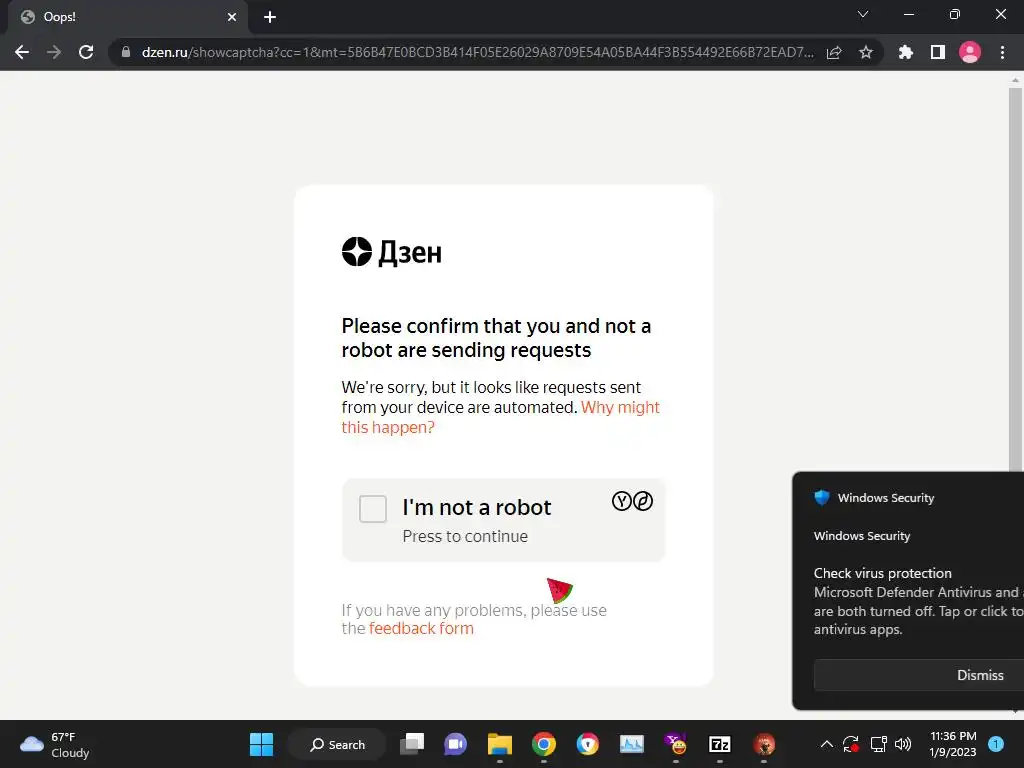This screenshot has width=1024, height=768.
Task: Open network settings tray icon
Action: click(878, 744)
